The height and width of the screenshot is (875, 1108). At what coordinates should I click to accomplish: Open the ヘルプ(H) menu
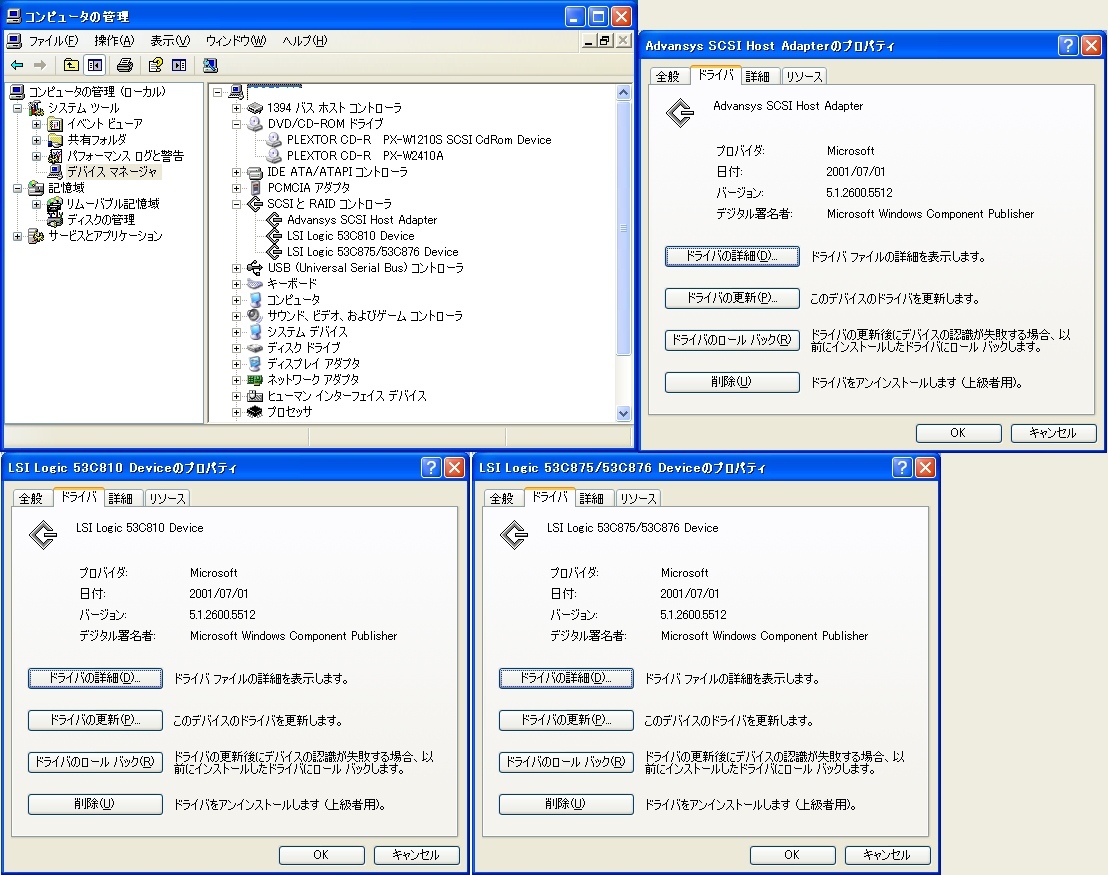click(x=305, y=41)
